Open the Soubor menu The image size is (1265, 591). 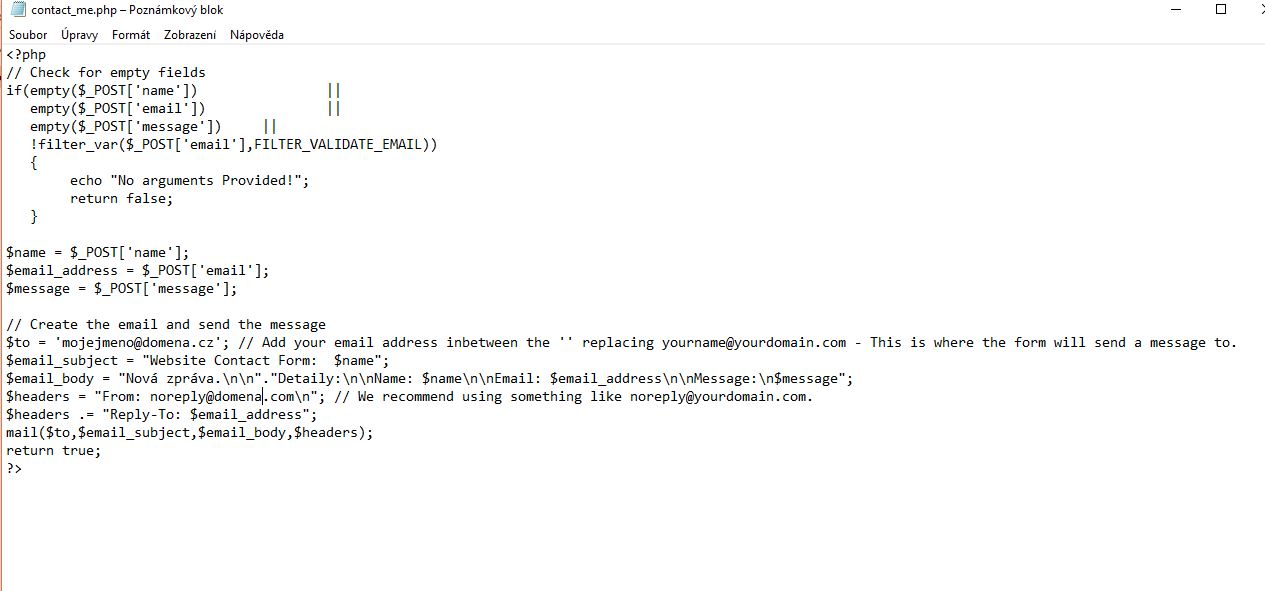(28, 35)
